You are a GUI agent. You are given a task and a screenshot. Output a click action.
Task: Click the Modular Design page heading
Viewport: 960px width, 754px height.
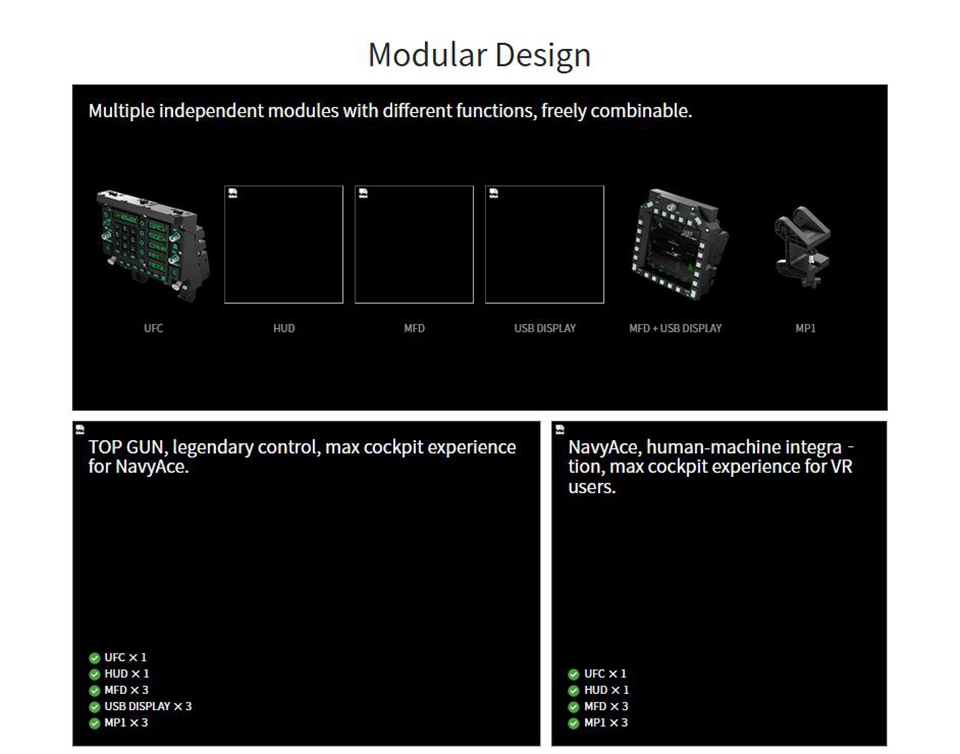[x=479, y=54]
